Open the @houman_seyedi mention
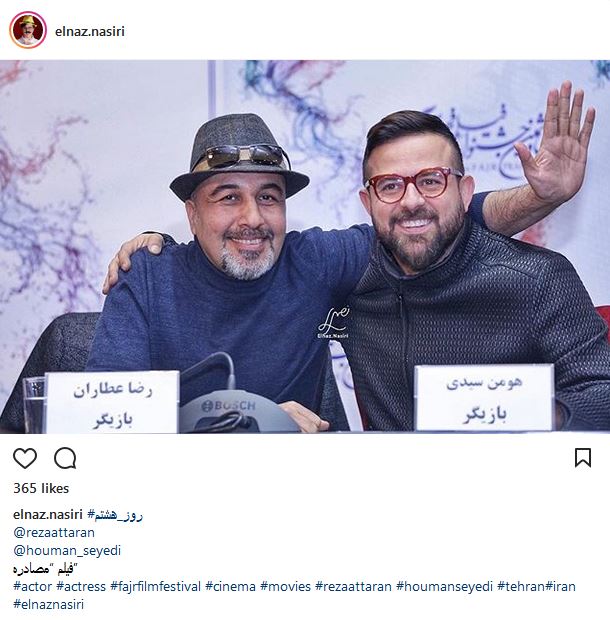 click(x=67, y=550)
